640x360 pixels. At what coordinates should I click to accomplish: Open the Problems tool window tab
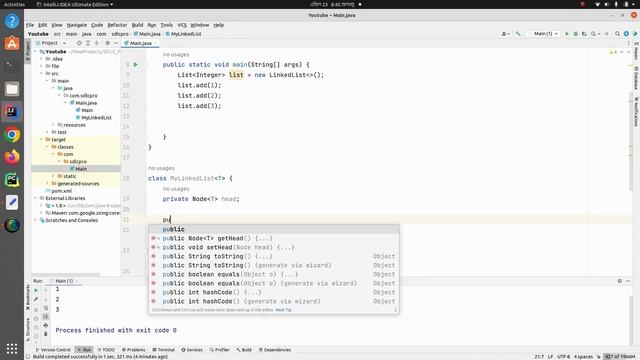click(x=133, y=350)
